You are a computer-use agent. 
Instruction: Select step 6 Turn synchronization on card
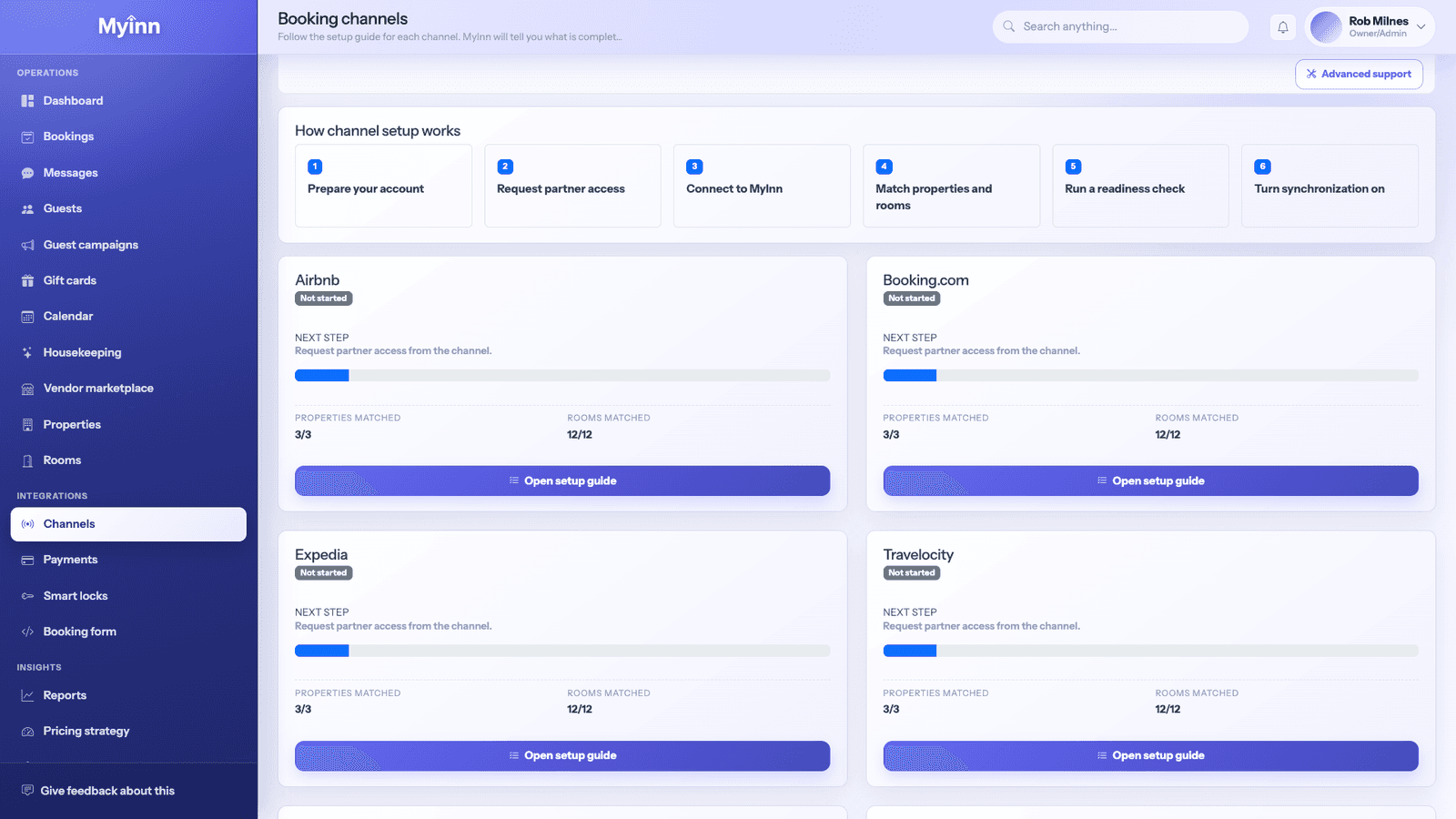tap(1330, 186)
